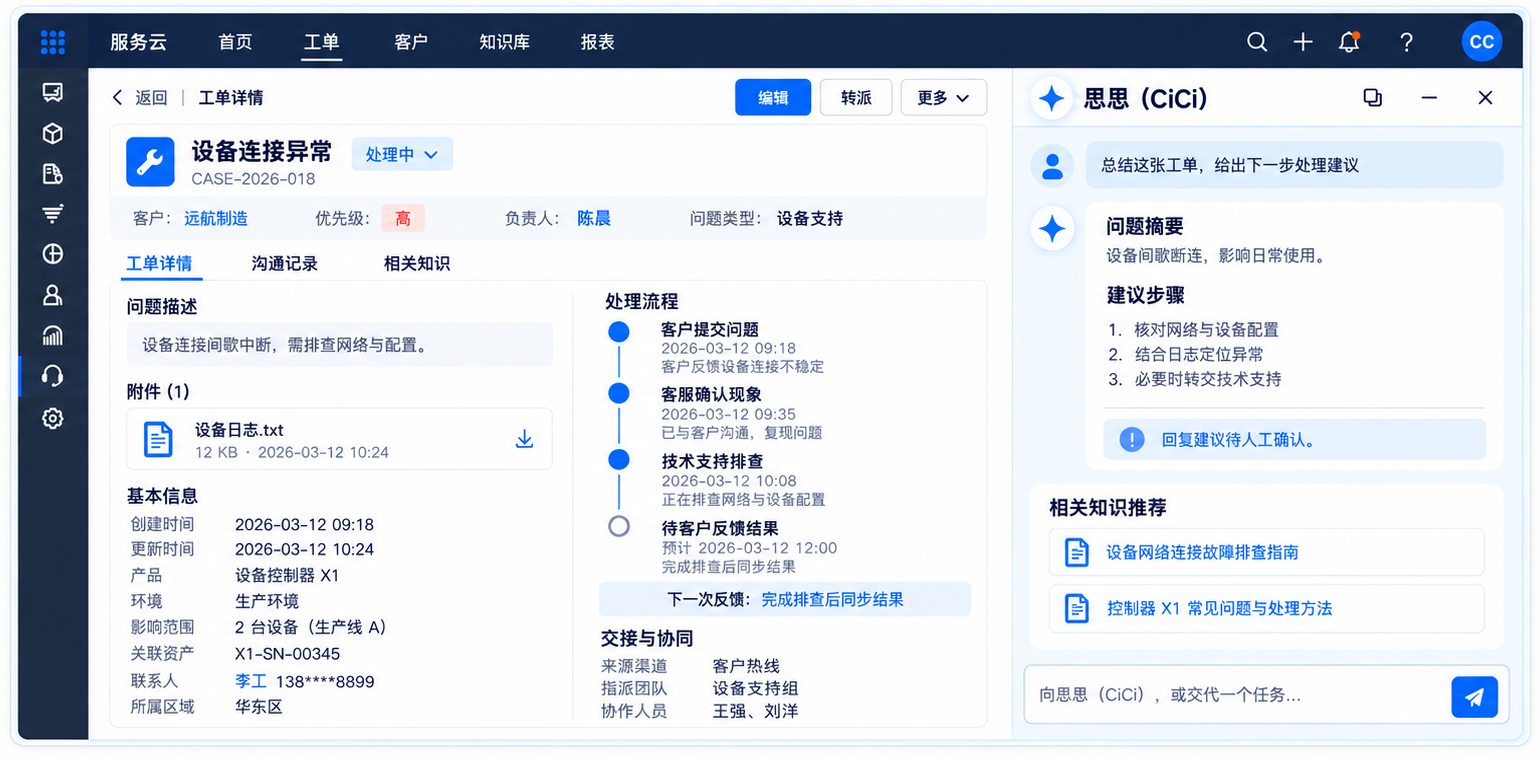Expand the 更多 dropdown button
Screen dimensions: 1540x759
pyautogui.click(x=943, y=97)
